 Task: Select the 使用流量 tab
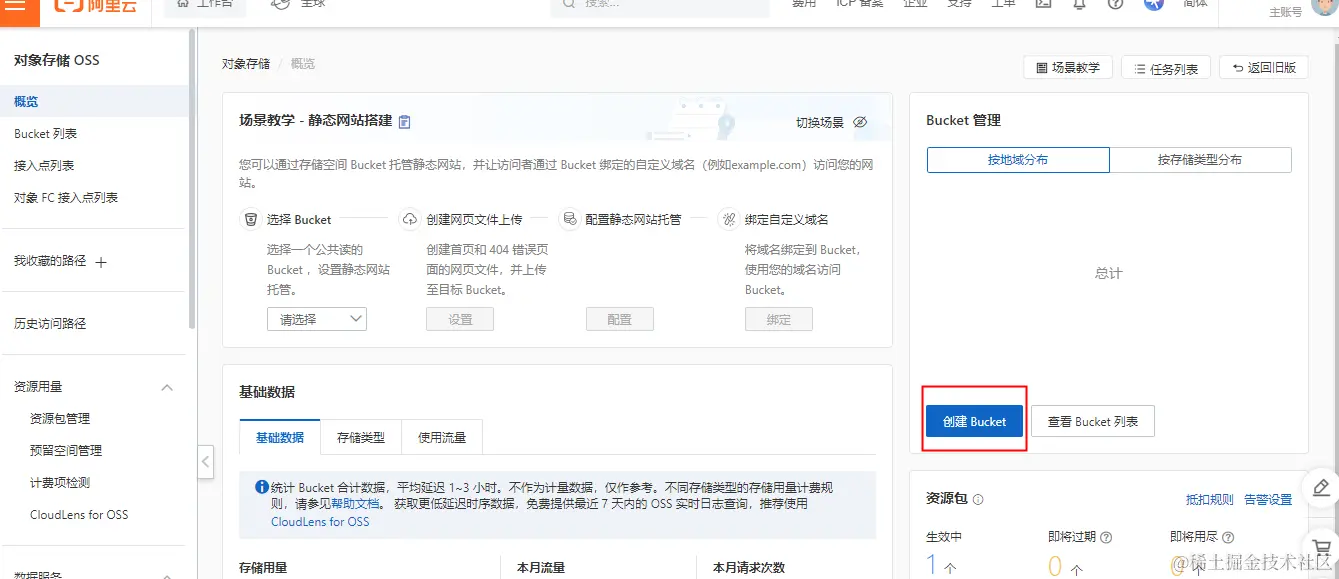(x=442, y=437)
